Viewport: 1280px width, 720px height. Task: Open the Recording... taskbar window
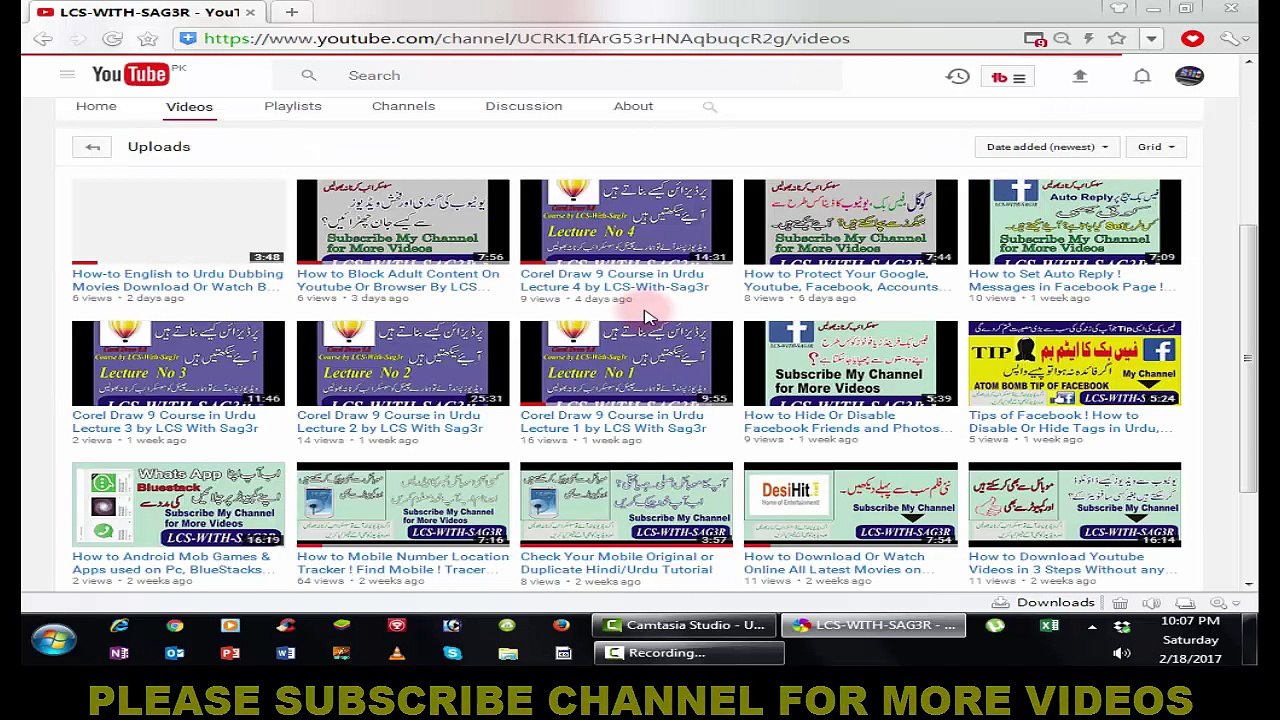tap(690, 653)
